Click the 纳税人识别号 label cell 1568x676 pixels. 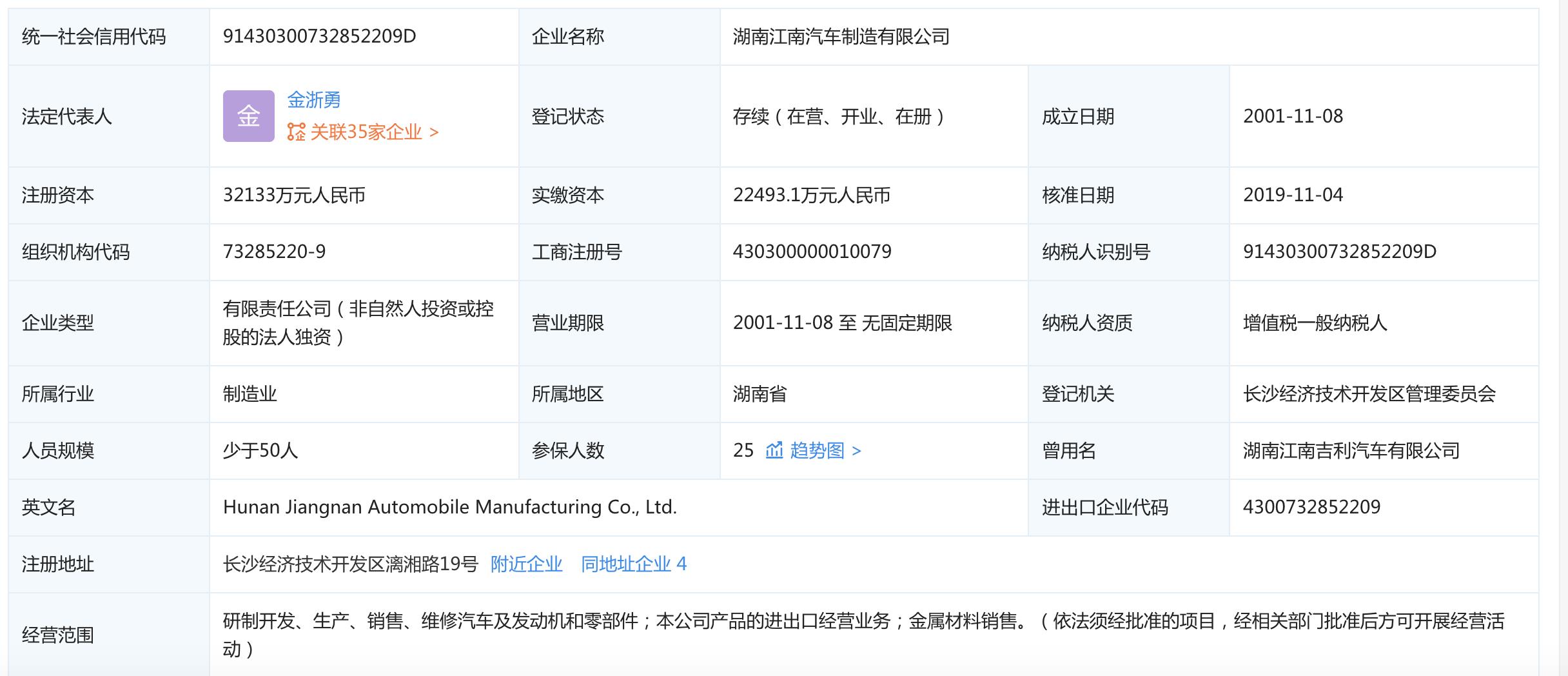[1129, 252]
